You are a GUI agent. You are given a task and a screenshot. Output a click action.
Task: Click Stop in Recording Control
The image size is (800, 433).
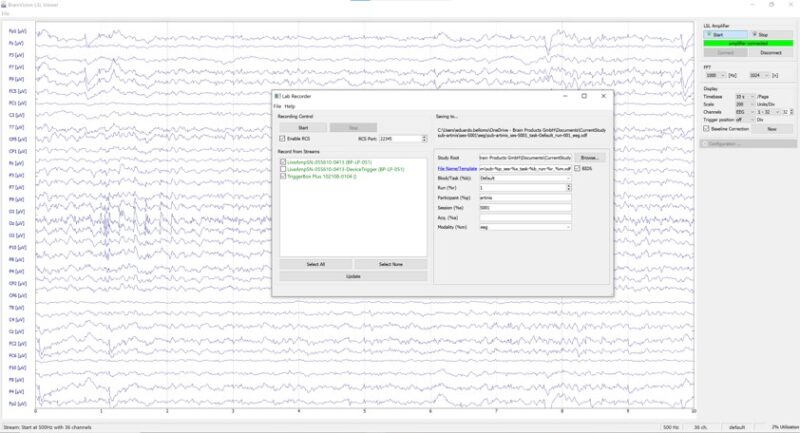[353, 128]
